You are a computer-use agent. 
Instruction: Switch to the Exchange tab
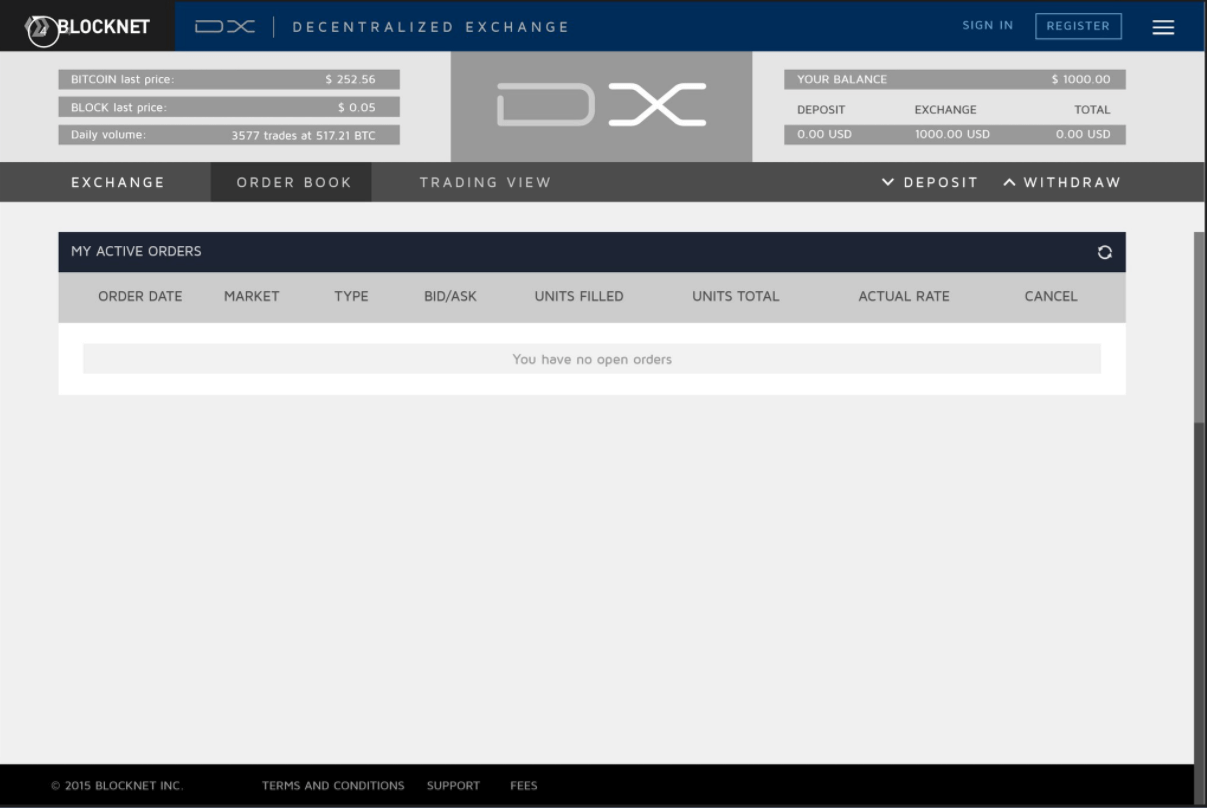(x=118, y=182)
